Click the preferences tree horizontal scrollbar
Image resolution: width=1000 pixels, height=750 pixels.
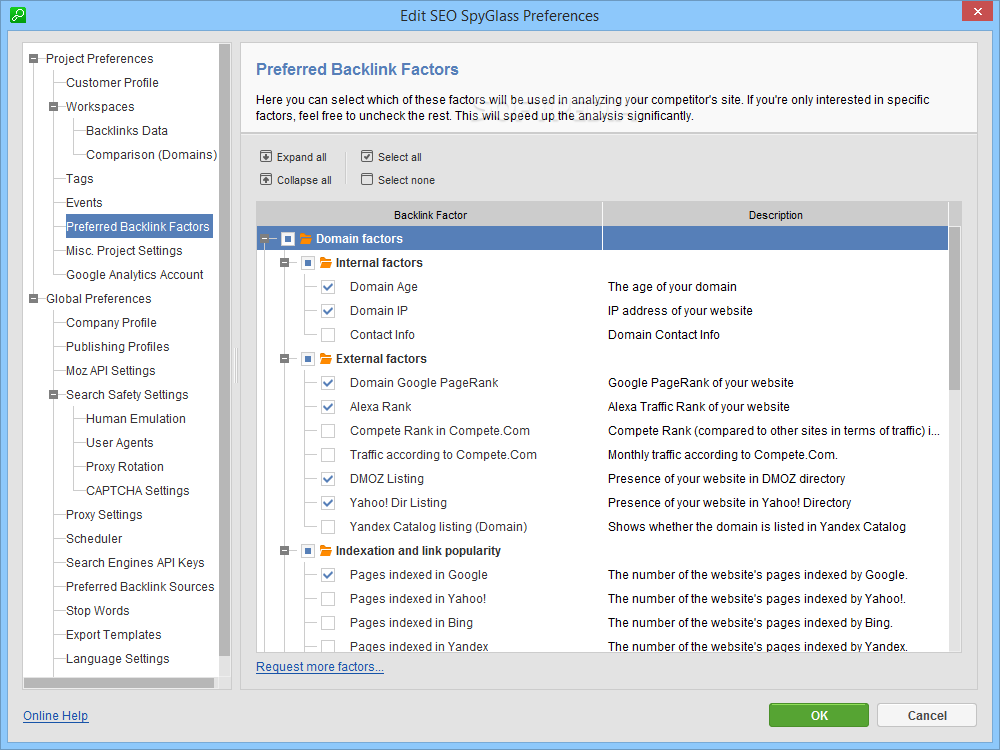click(x=119, y=683)
